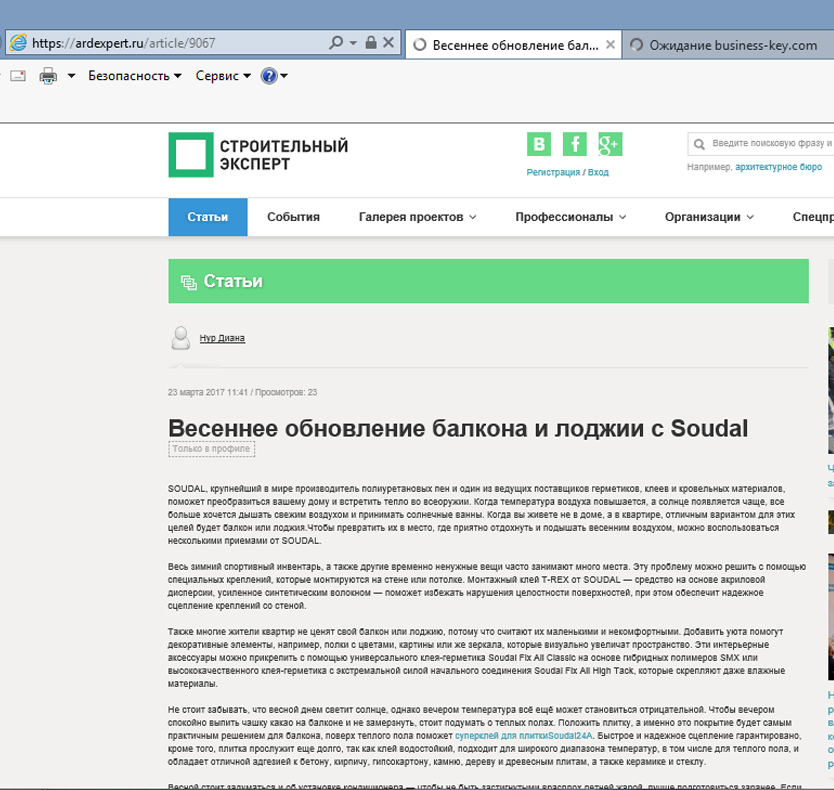The width and height of the screenshot is (834, 790).
Task: Select the Статьи navigation tab
Action: pos(207,217)
